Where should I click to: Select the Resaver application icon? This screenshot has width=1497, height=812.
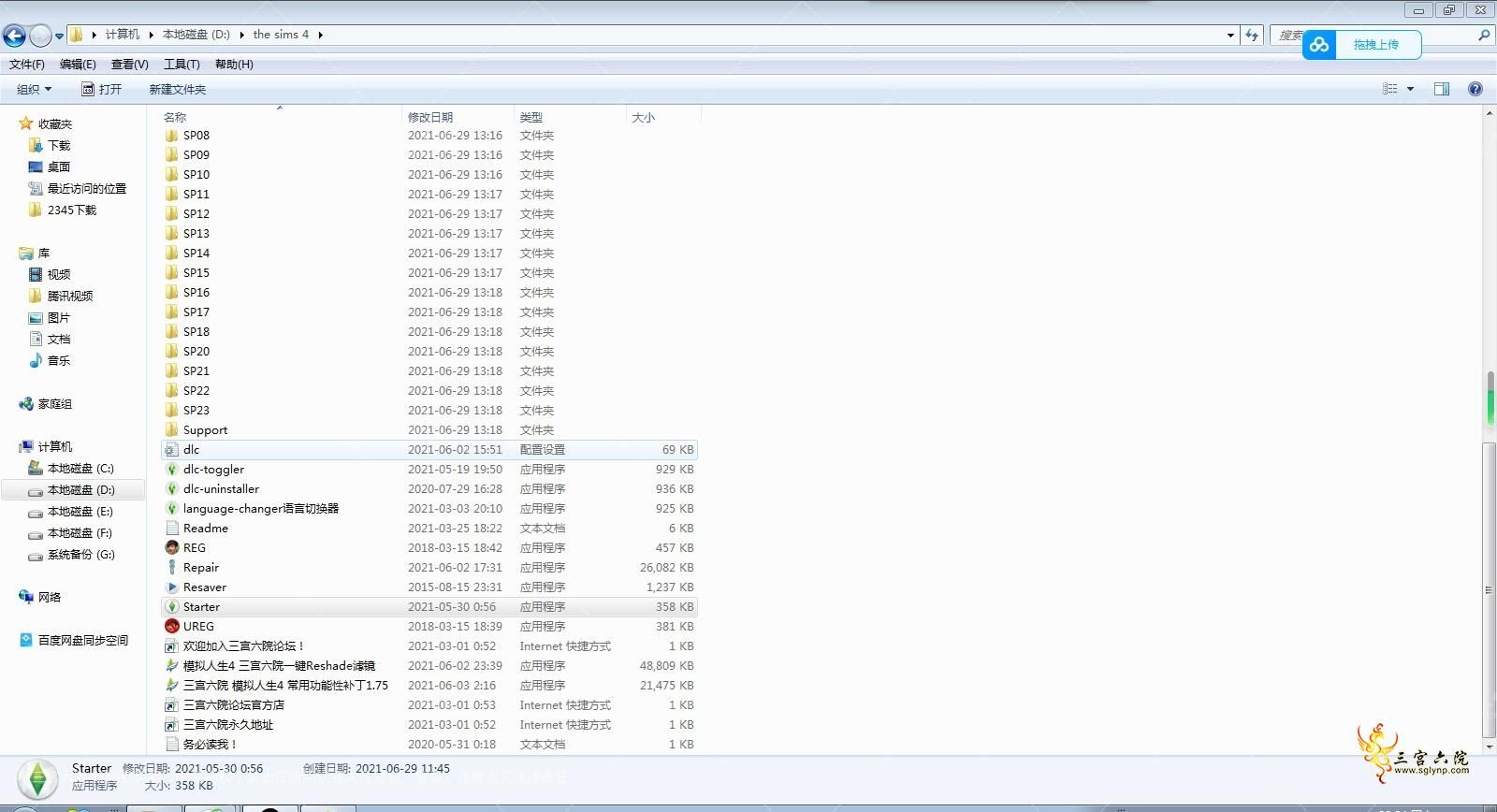click(x=171, y=587)
